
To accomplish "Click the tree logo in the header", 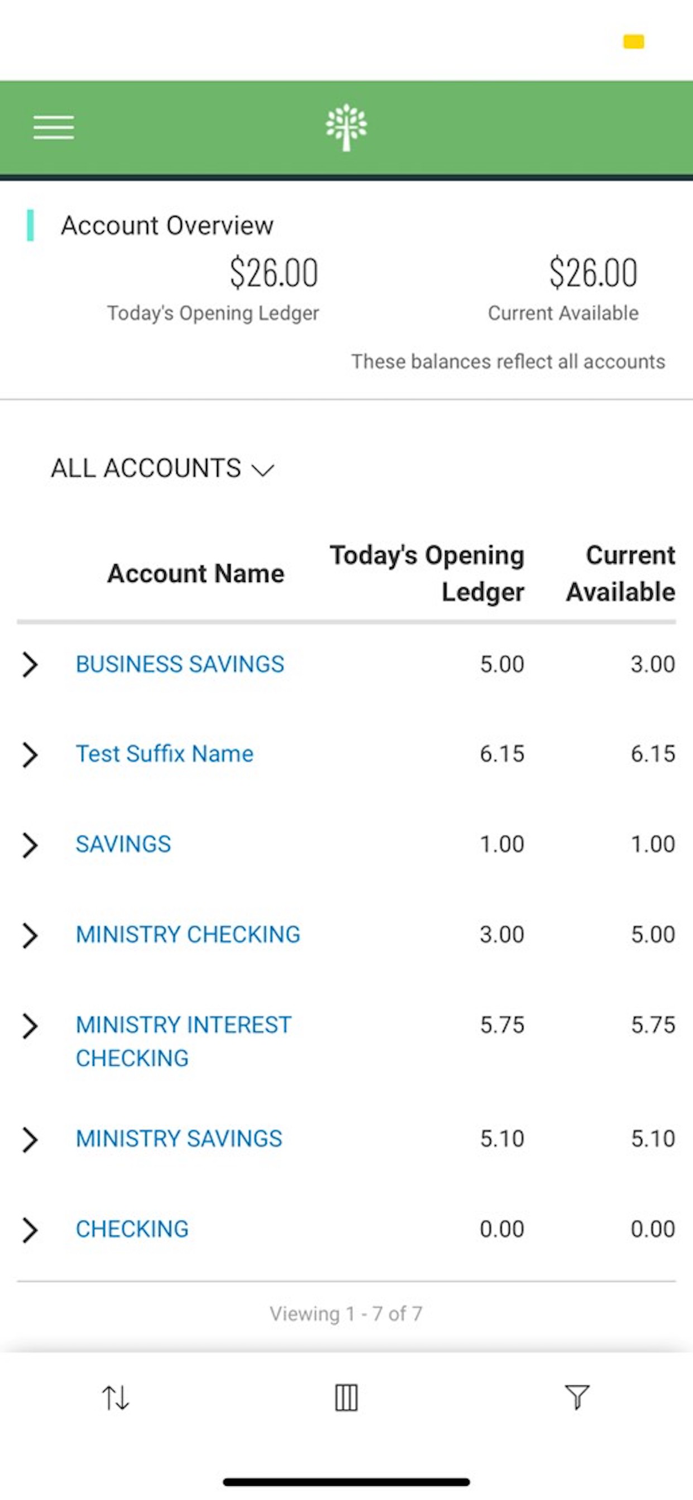I will (346, 126).
